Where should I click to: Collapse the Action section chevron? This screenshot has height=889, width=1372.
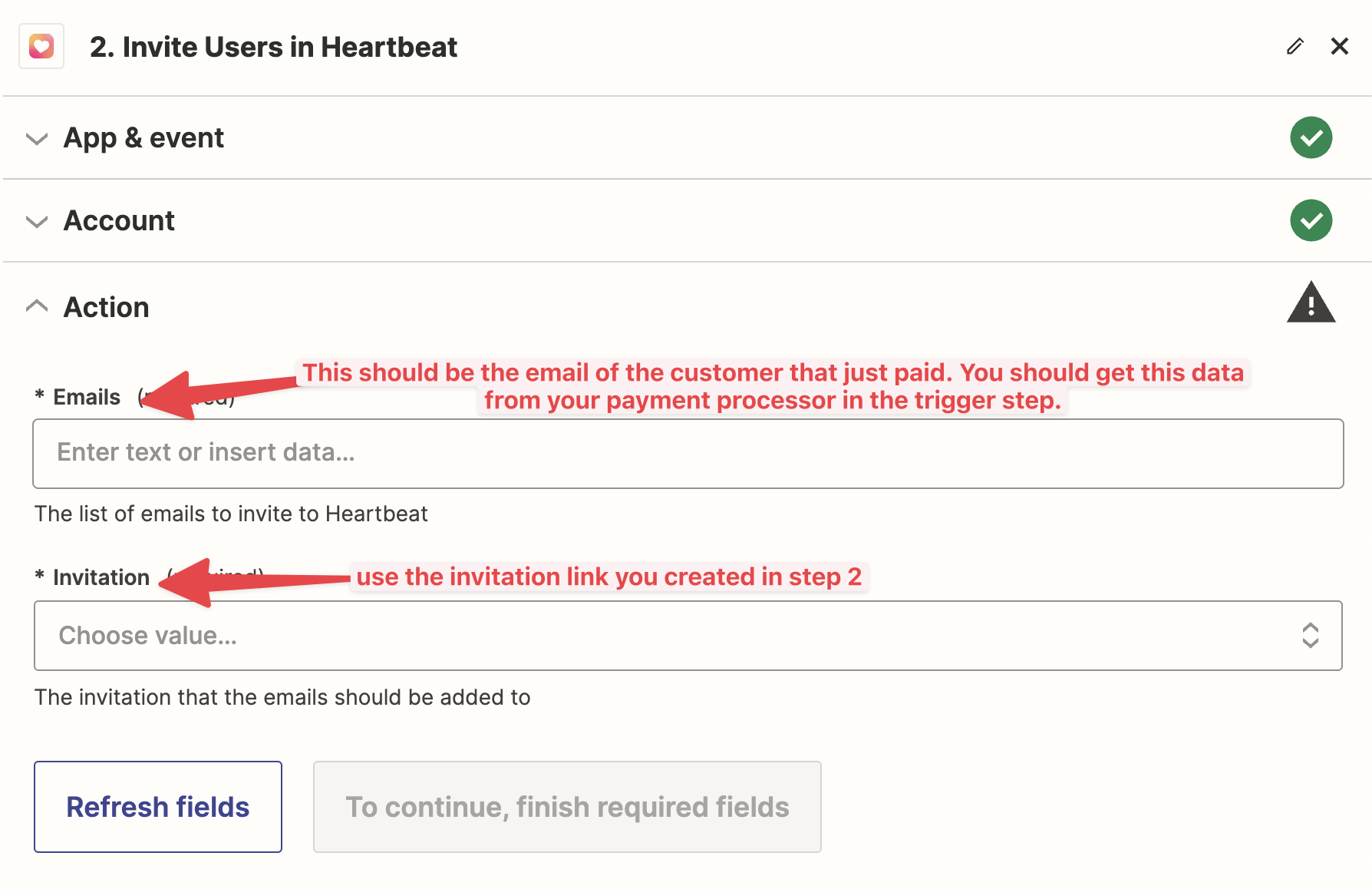[37, 306]
